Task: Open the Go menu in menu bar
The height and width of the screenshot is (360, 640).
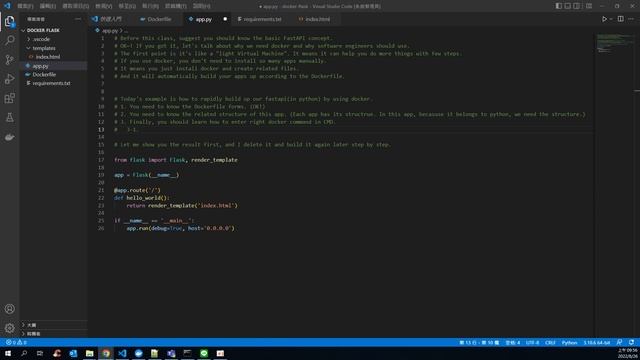Action: tap(127, 6)
